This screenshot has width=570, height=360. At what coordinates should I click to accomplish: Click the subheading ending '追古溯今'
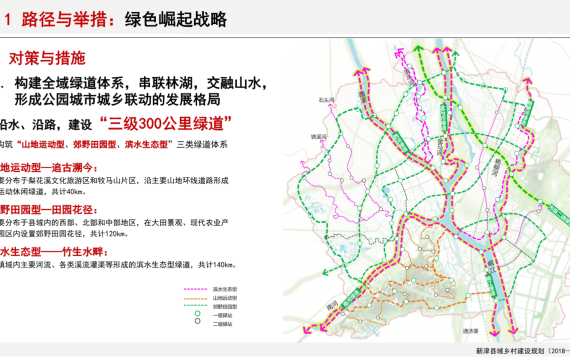click(49, 168)
